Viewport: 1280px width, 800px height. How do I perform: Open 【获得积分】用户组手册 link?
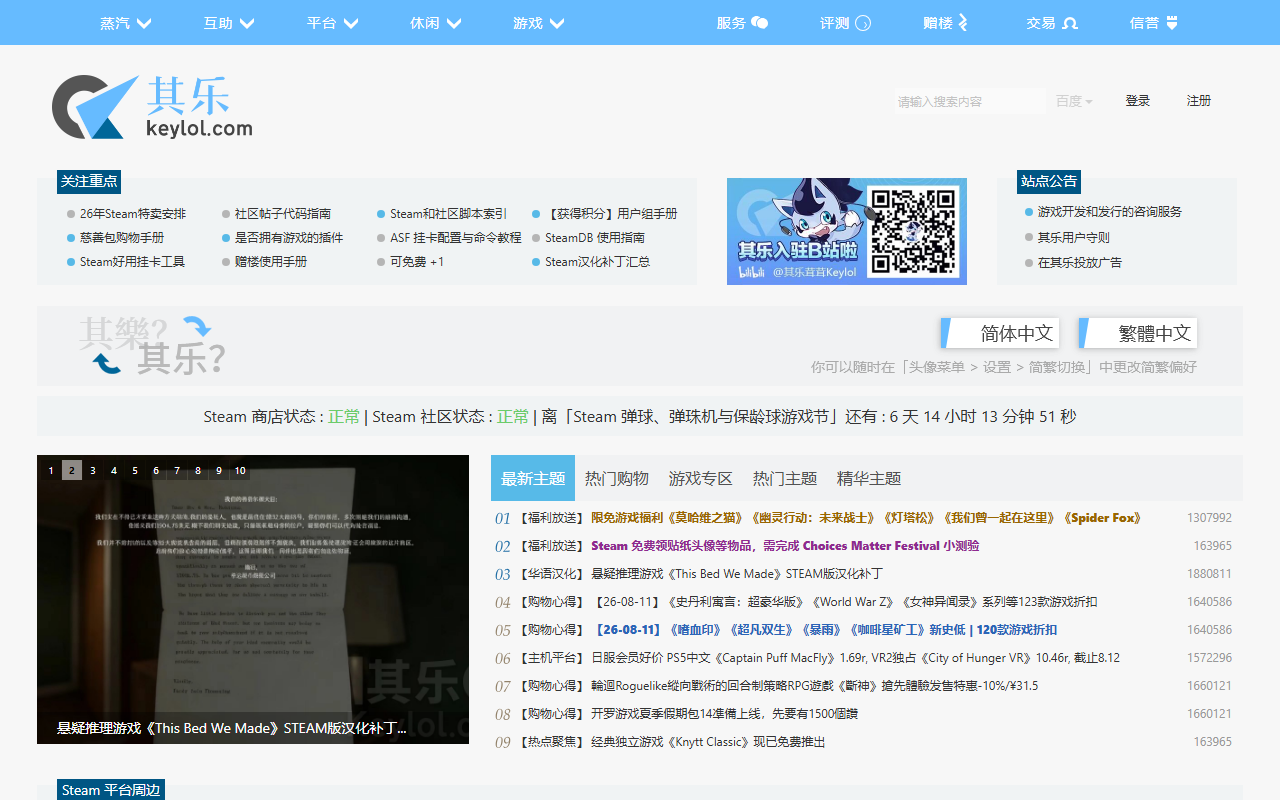pyautogui.click(x=611, y=214)
